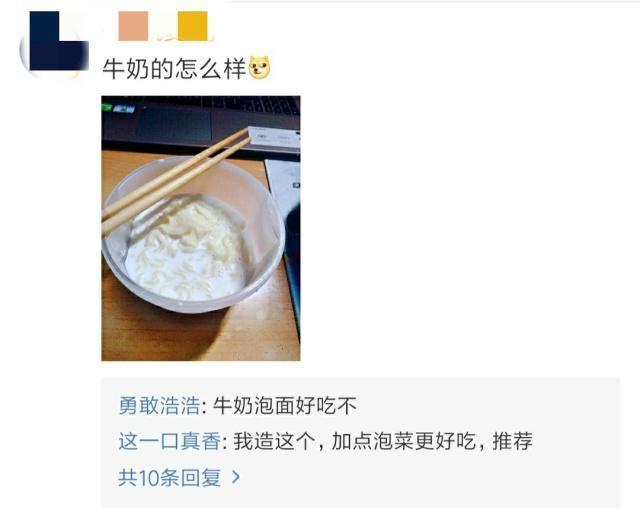Open commenter 勇敢浩浩's profile
The image size is (640, 515).
(x=159, y=405)
